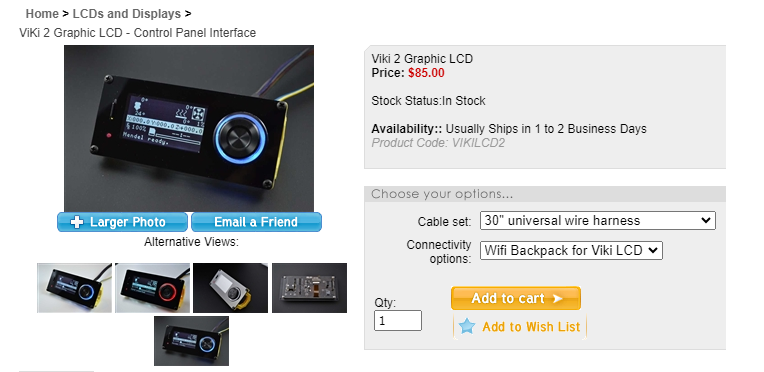The width and height of the screenshot is (764, 372).
Task: View the silver case thumbnail
Action: pos(230,288)
